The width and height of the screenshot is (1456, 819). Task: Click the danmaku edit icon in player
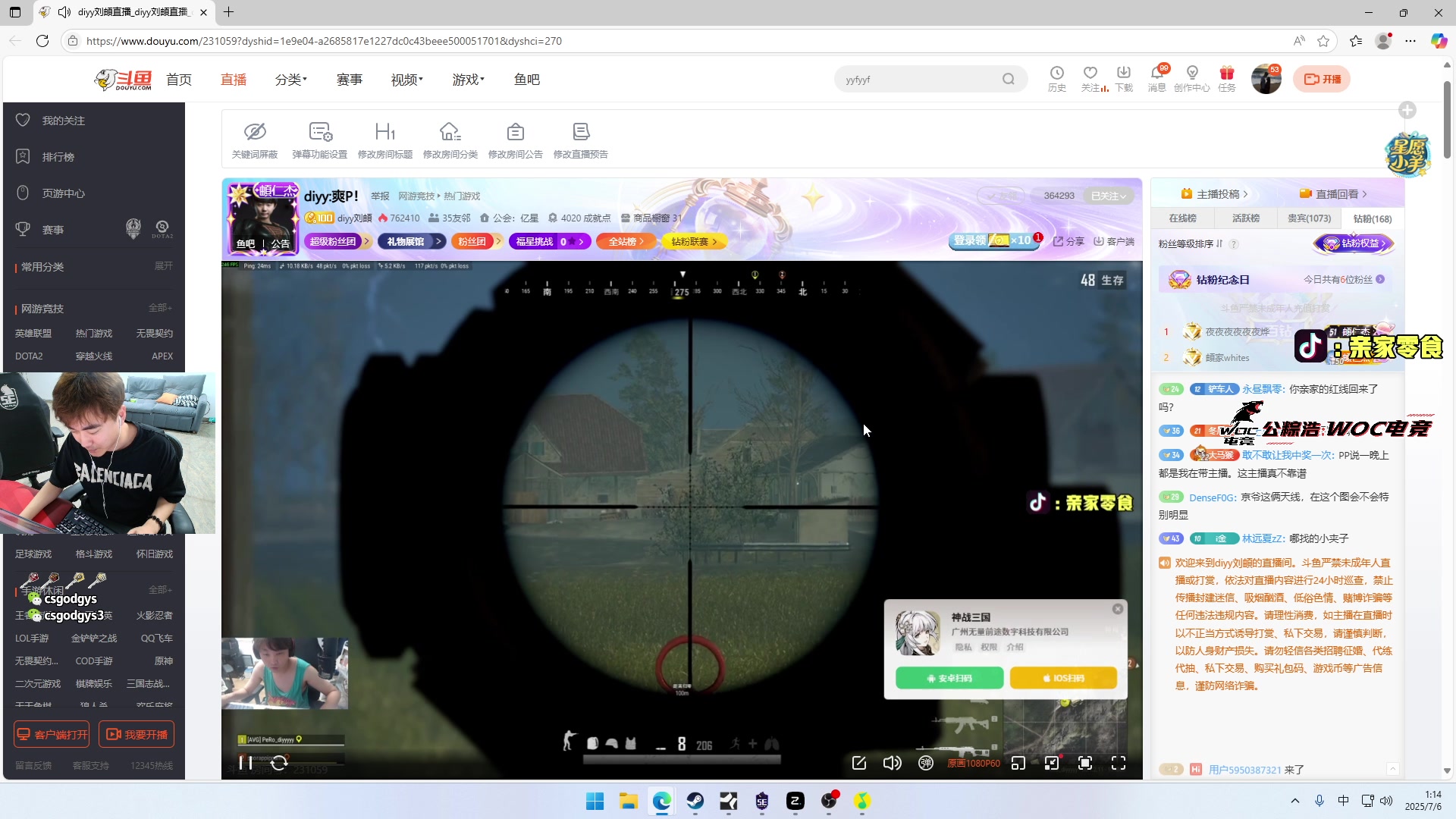coord(859,763)
